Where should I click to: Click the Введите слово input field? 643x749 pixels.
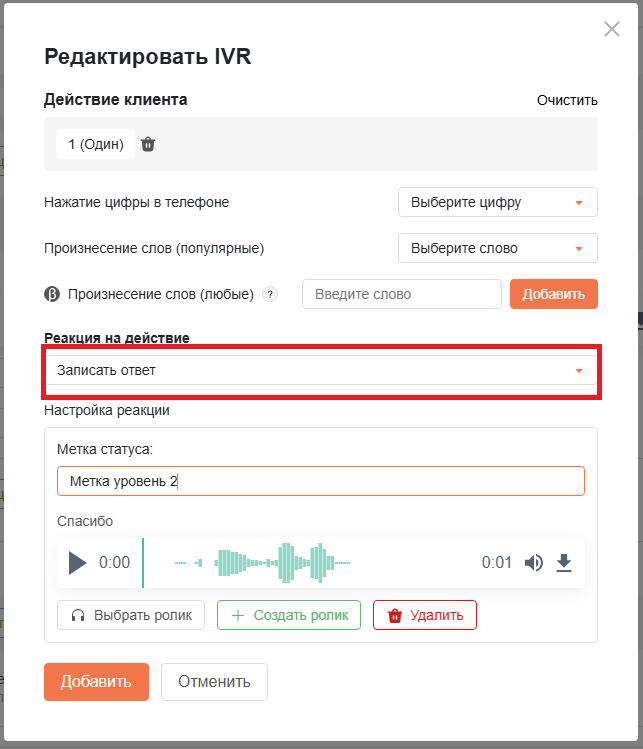(402, 294)
